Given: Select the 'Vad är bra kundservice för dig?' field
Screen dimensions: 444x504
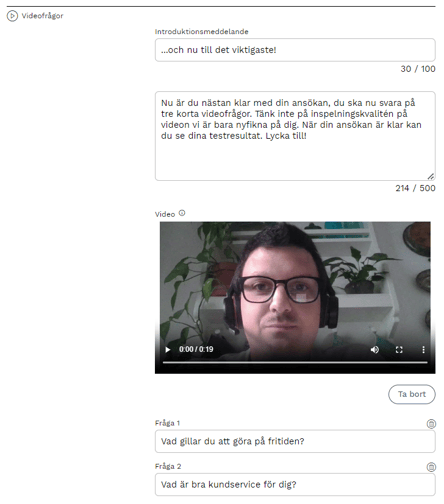Looking at the screenshot, I should click(x=295, y=485).
